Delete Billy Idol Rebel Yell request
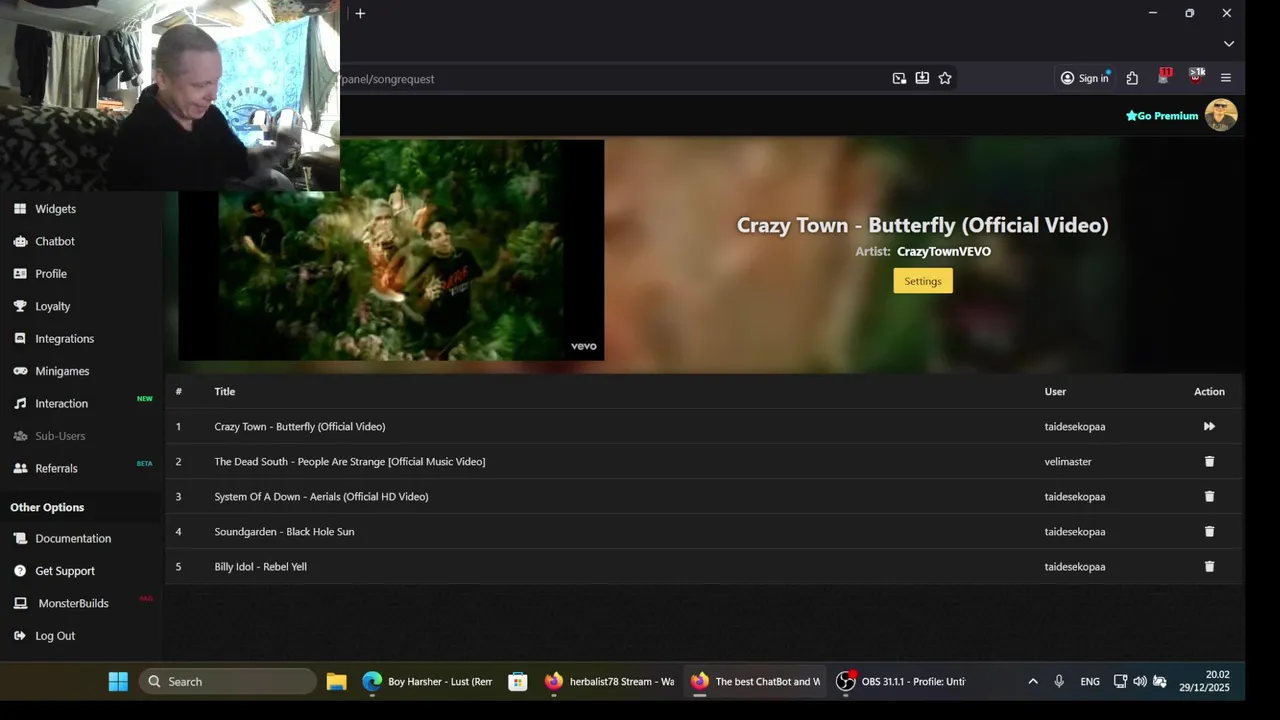 pyautogui.click(x=1209, y=566)
